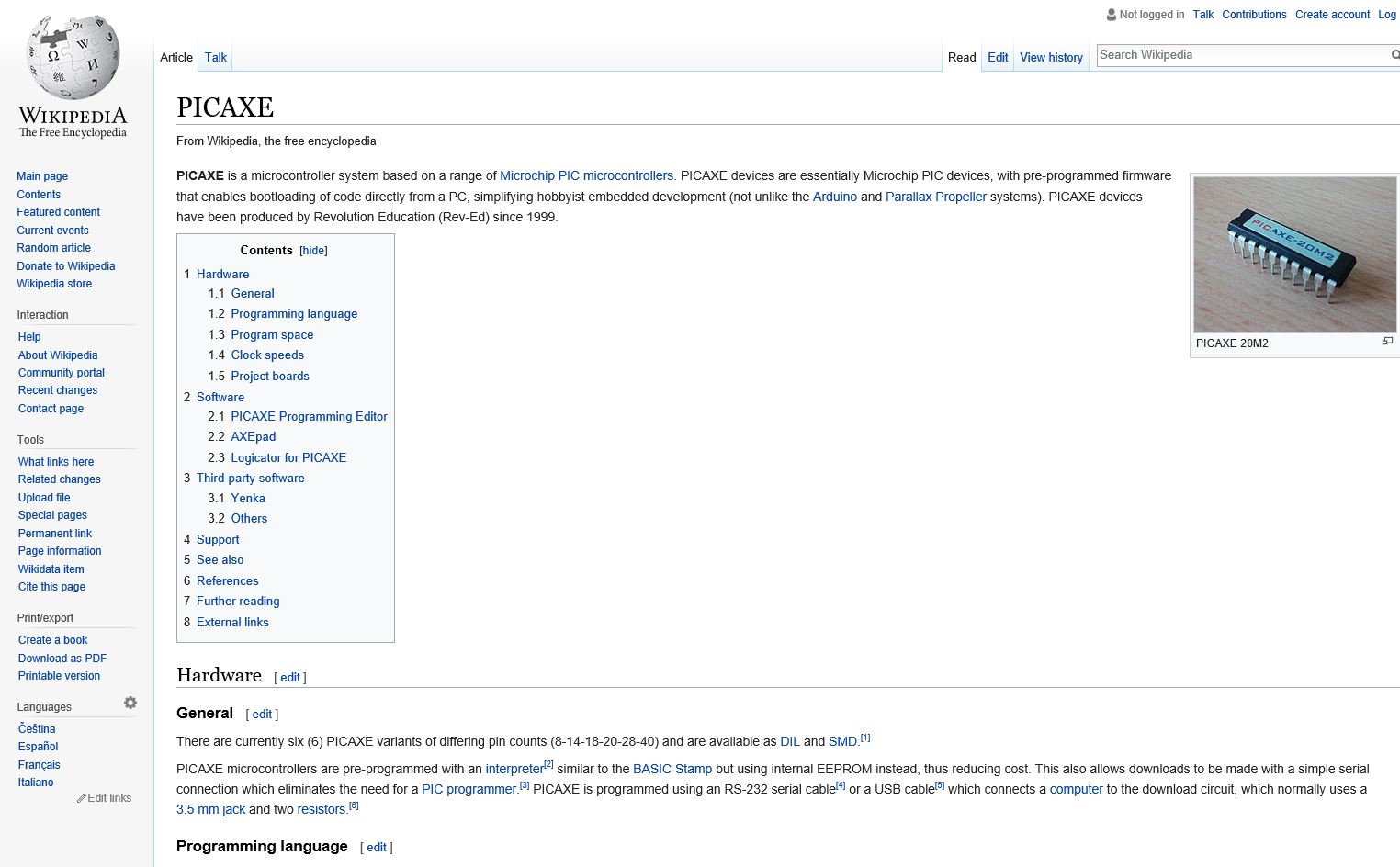Click the Not logged in user icon
The height and width of the screenshot is (867, 1400).
tap(1112, 15)
